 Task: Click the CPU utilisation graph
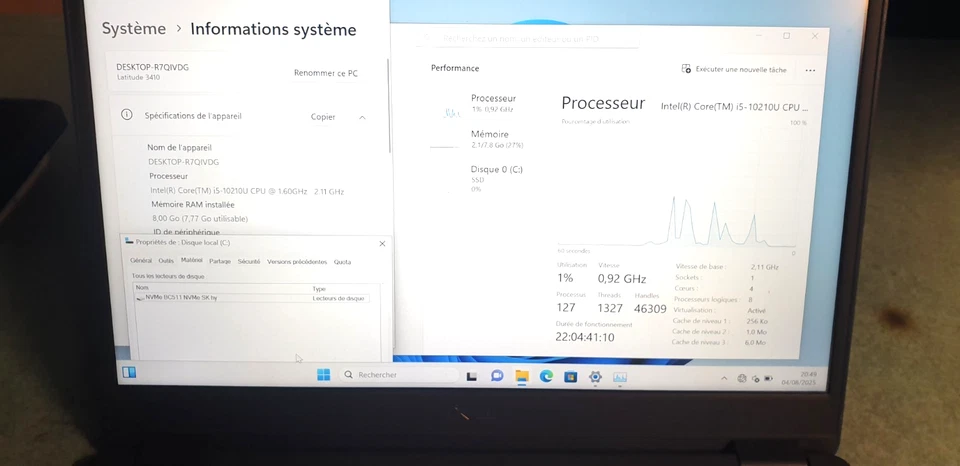(676, 187)
